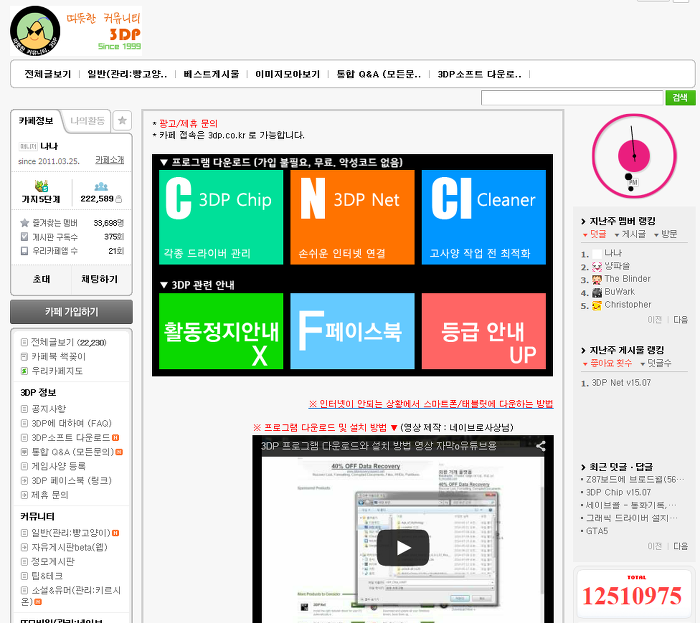Open the 등급 안내 UP tile
Viewport: 700px width, 623px height.
pos(483,331)
